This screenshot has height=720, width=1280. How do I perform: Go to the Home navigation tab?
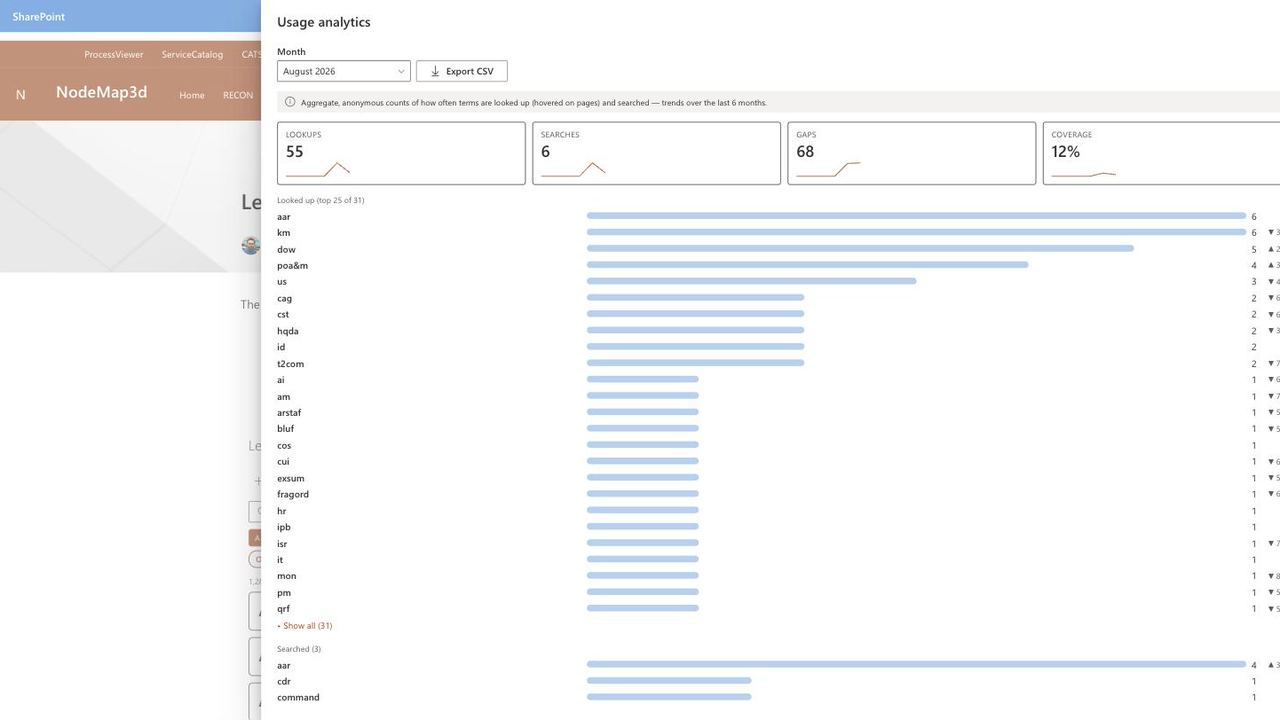coord(192,95)
